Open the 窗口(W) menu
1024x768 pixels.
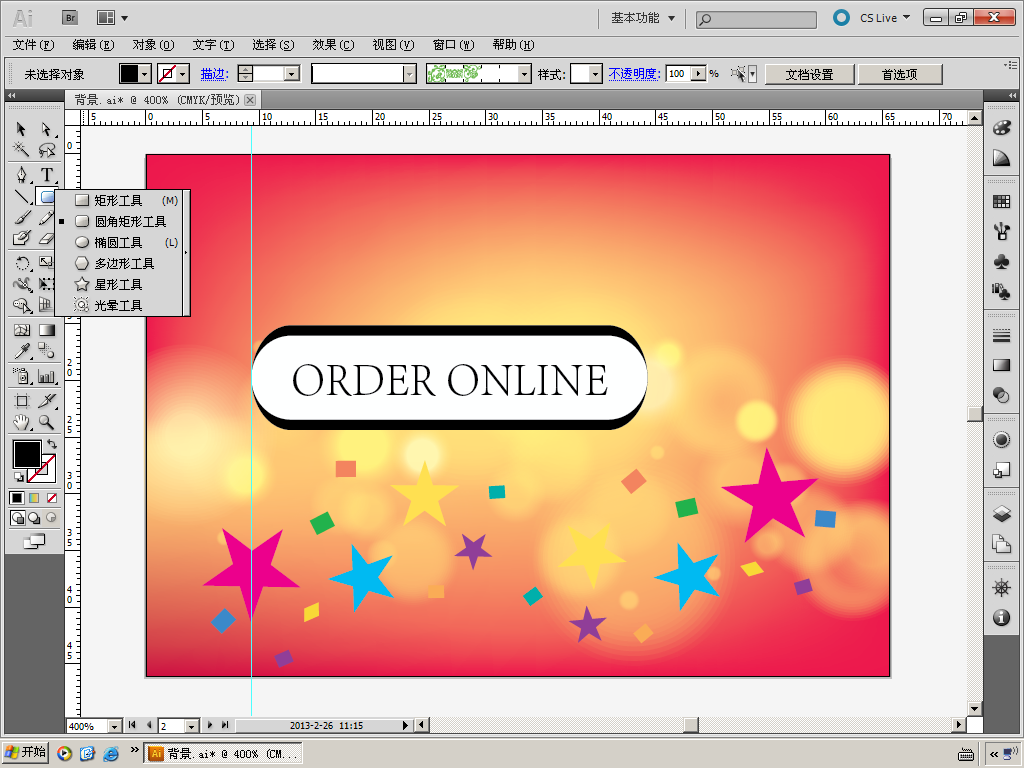point(453,45)
